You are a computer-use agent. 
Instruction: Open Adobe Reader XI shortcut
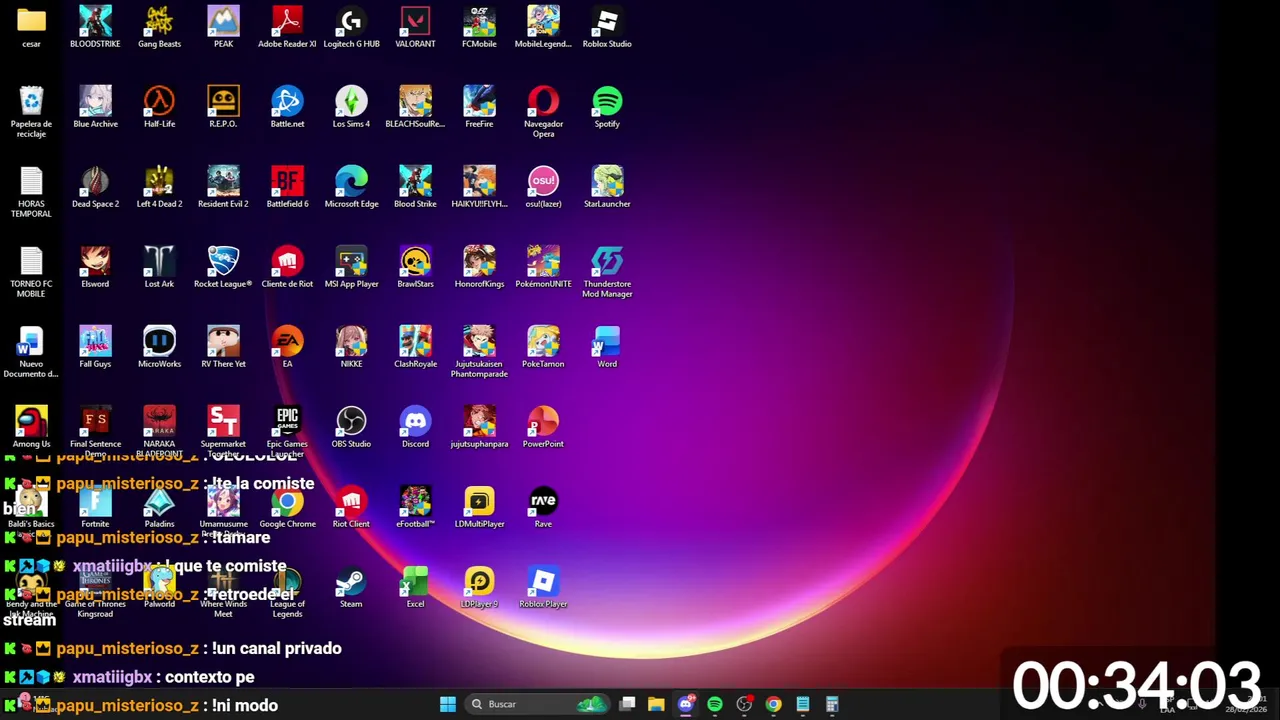tap(287, 27)
